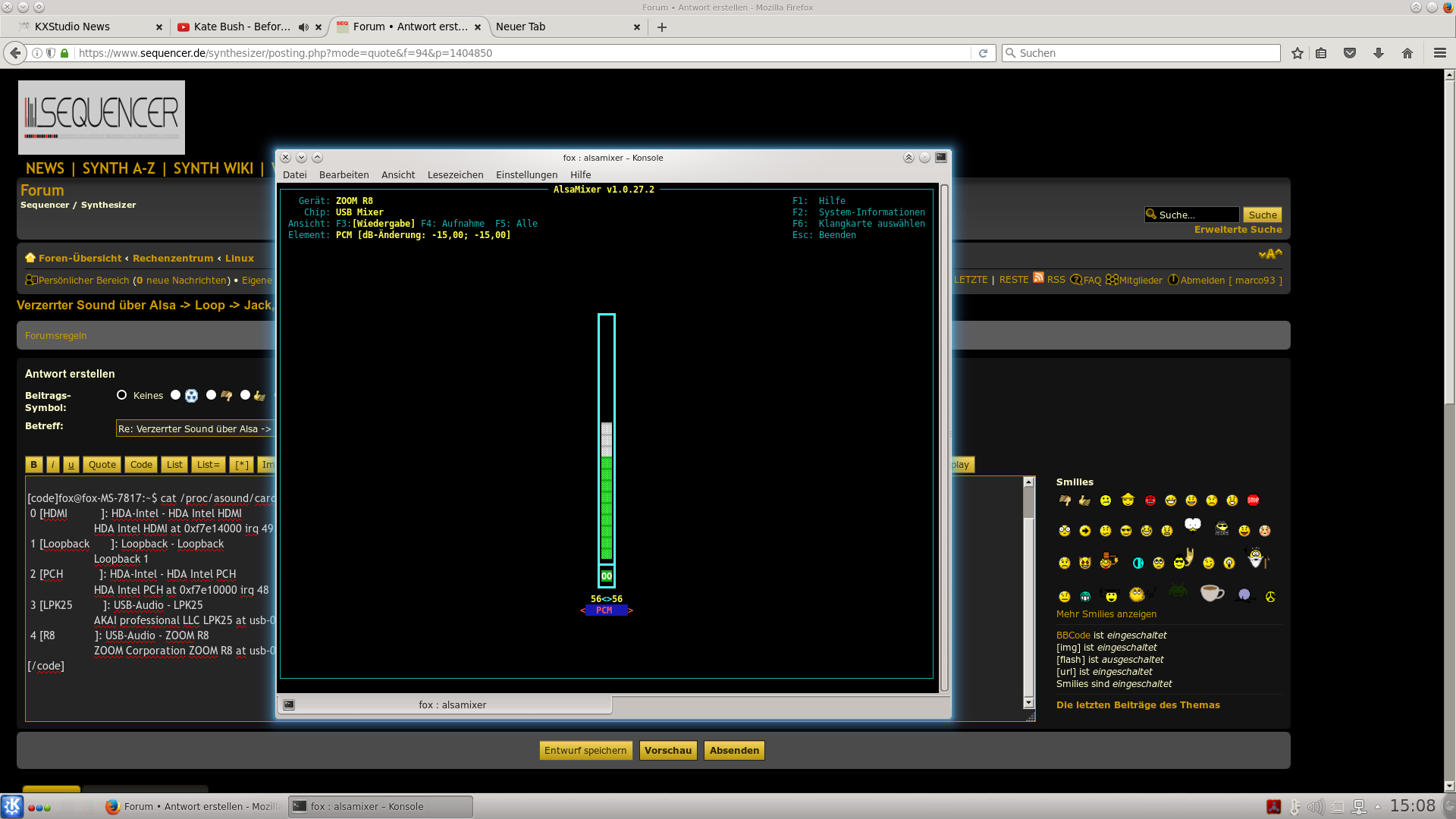Open the Firefox hamburger menu
Screen dimensions: 1456x819
(1440, 53)
